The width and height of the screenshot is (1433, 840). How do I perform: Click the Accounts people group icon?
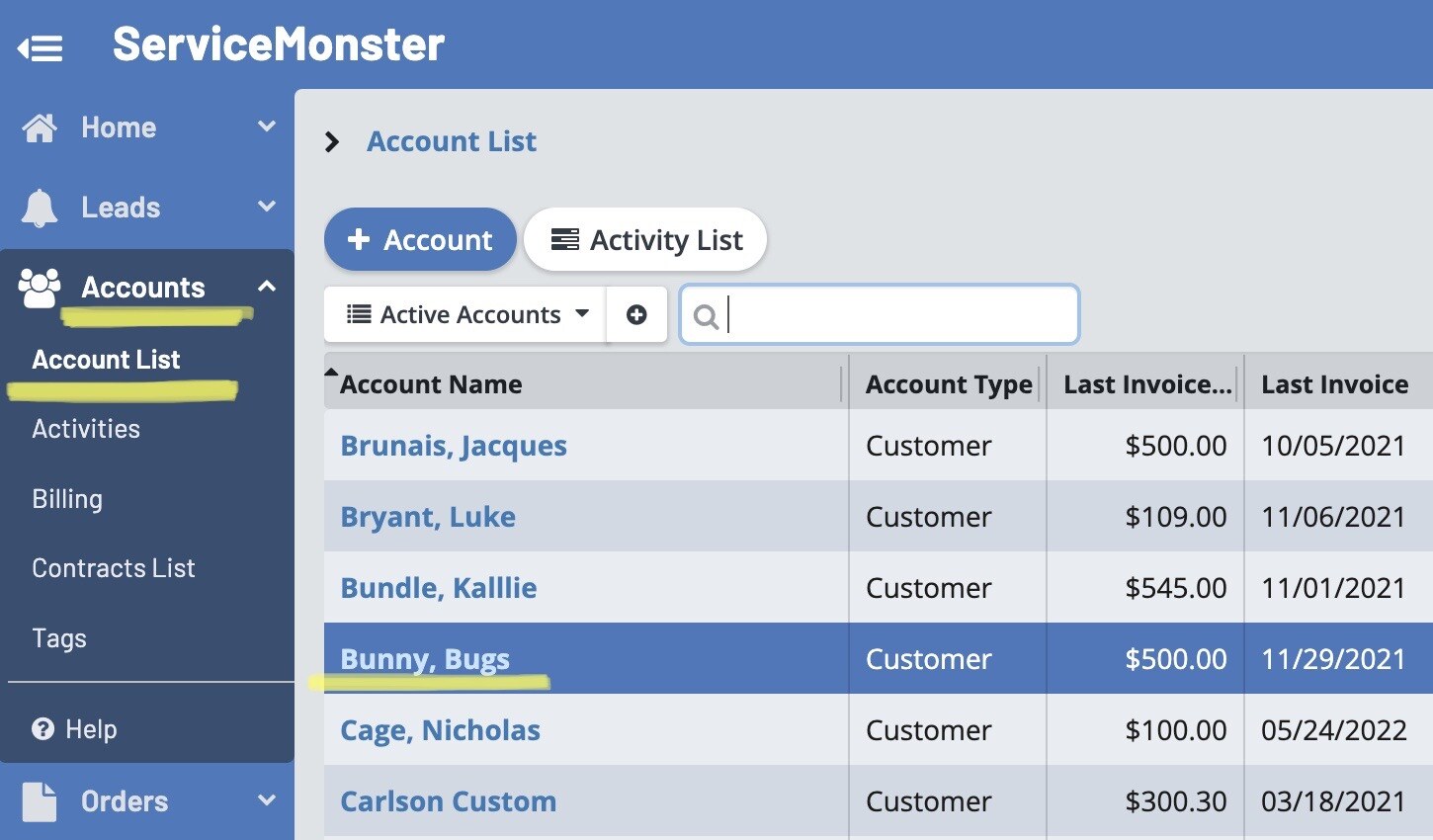point(40,288)
